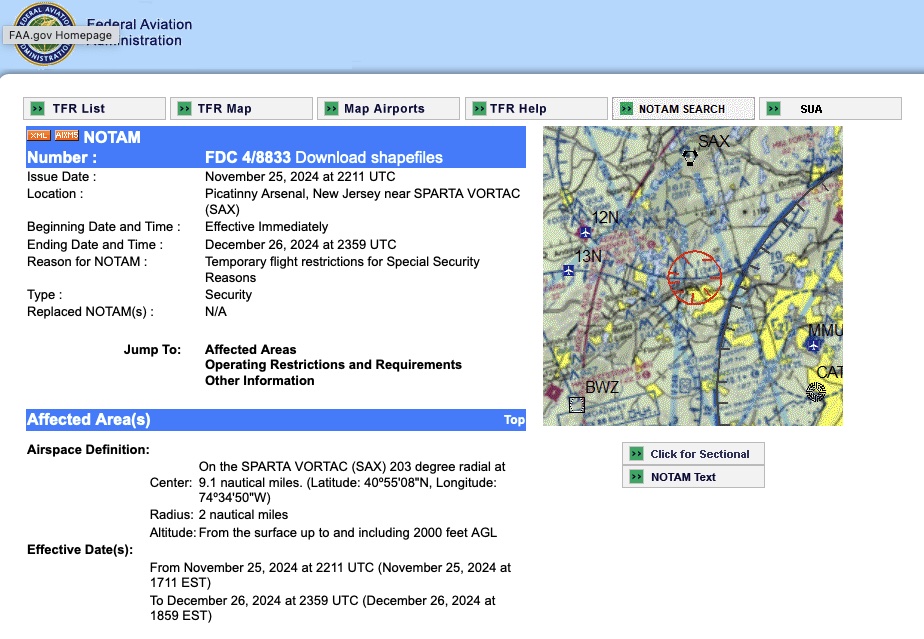Click the MMU airport symbol on map
Image resolution: width=924 pixels, height=639 pixels.
(814, 344)
